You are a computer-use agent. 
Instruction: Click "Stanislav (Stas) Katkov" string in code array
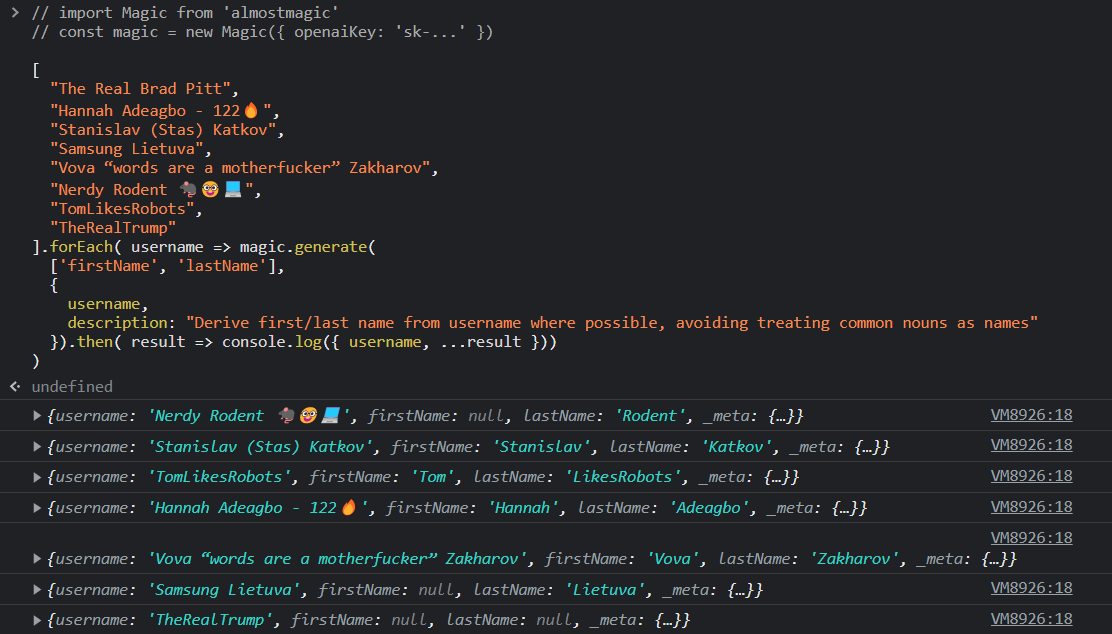(163, 130)
